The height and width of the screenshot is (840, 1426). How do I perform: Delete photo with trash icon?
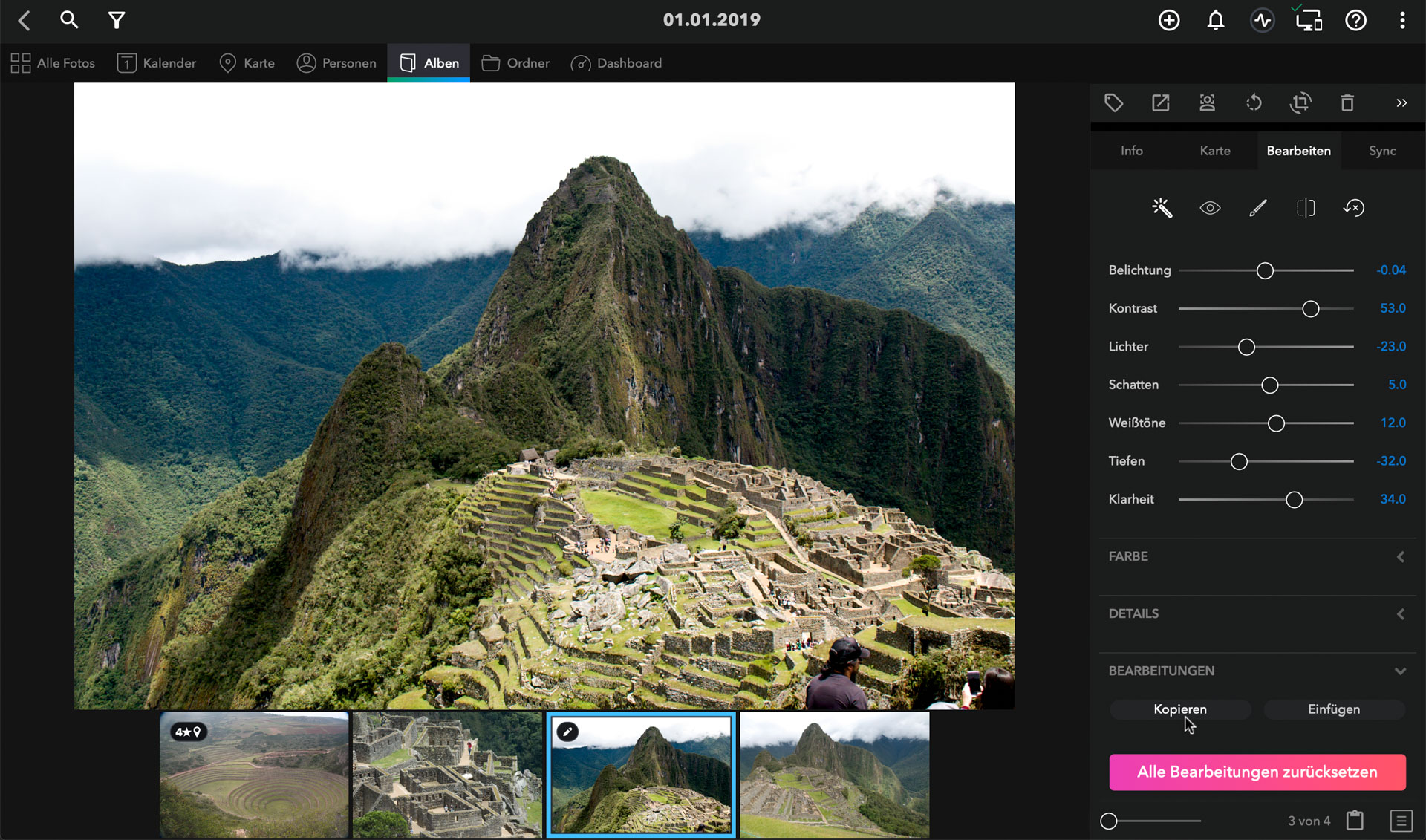coord(1347,102)
